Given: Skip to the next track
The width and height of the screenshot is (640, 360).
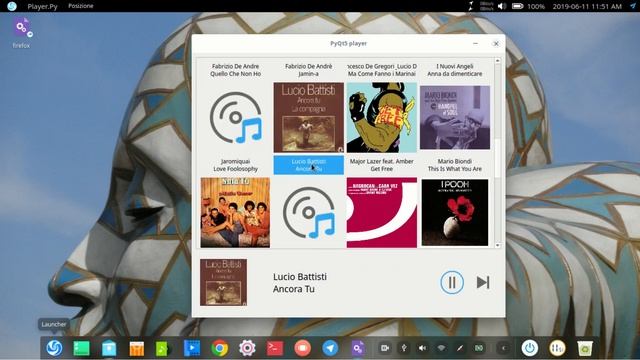Looking at the screenshot, I should pyautogui.click(x=483, y=282).
